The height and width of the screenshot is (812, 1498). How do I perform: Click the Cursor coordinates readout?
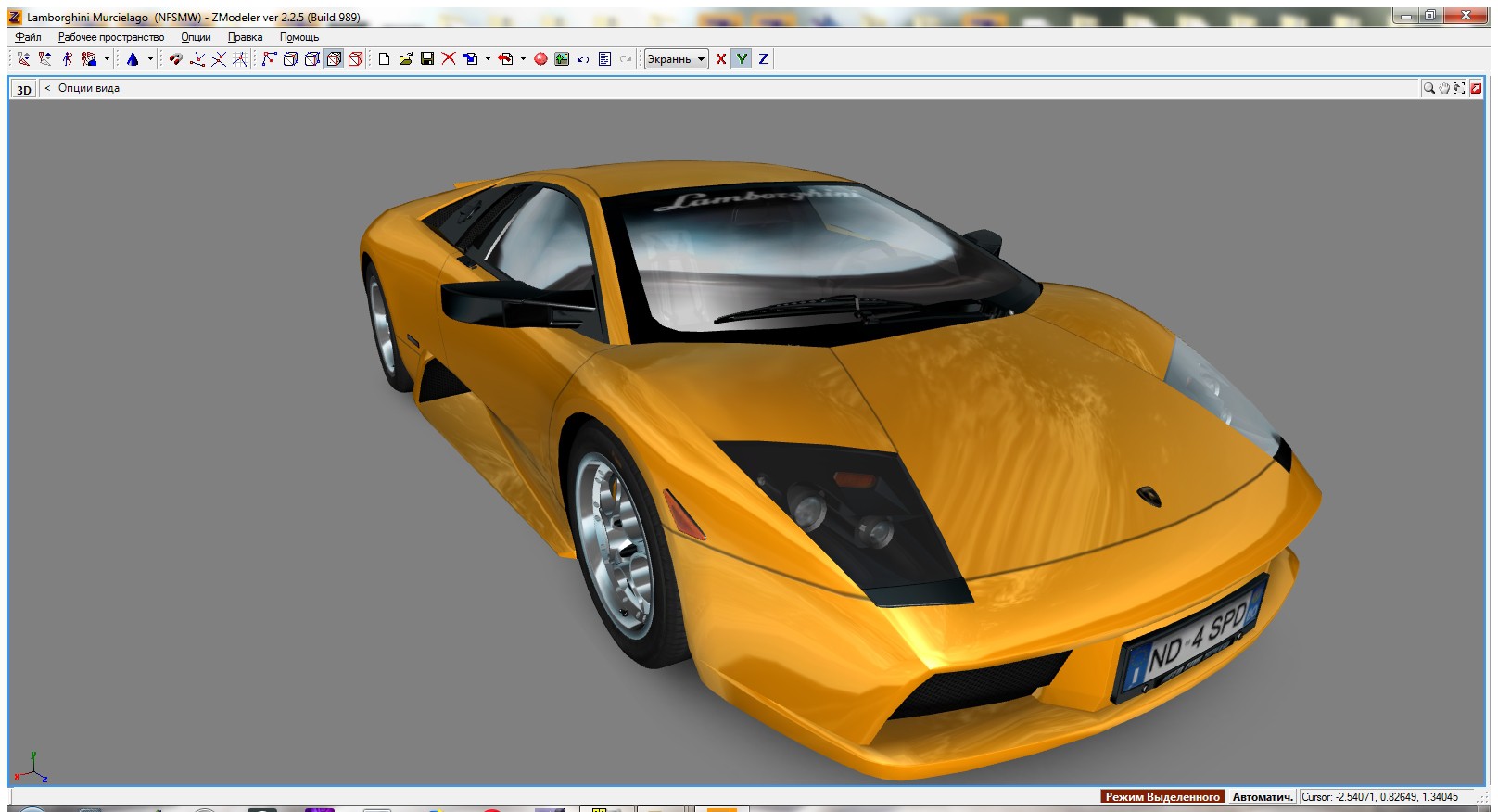tap(1380, 796)
